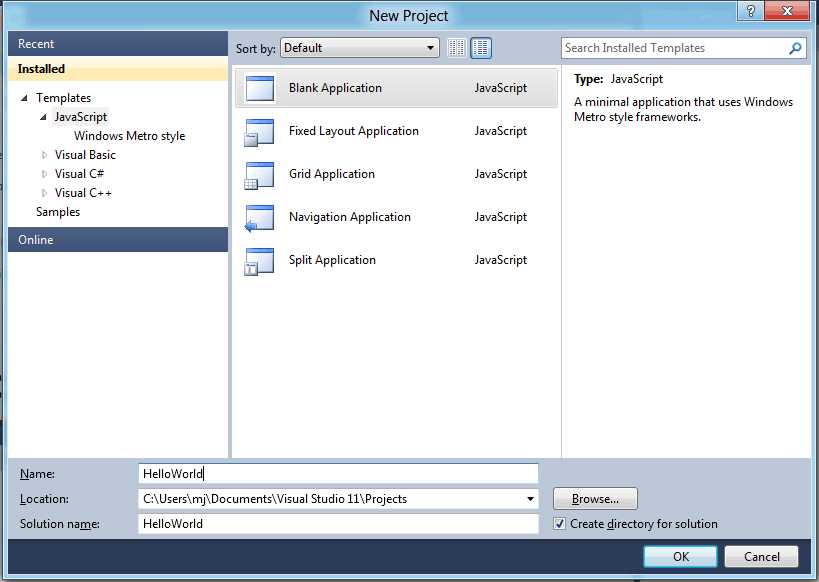Select the 'Fixed Layout Application' template name
Viewport: 819px width, 582px height.
click(354, 131)
